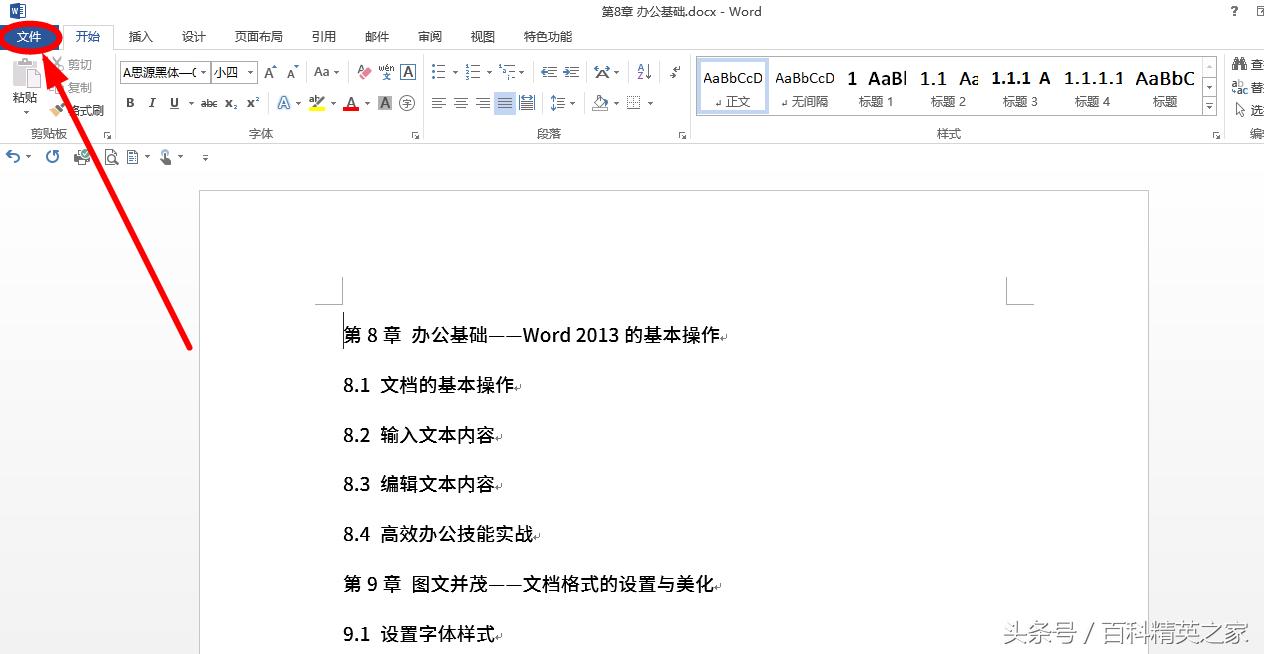Select the sort (排序) icon
Image resolution: width=1264 pixels, height=654 pixels.
pos(646,72)
